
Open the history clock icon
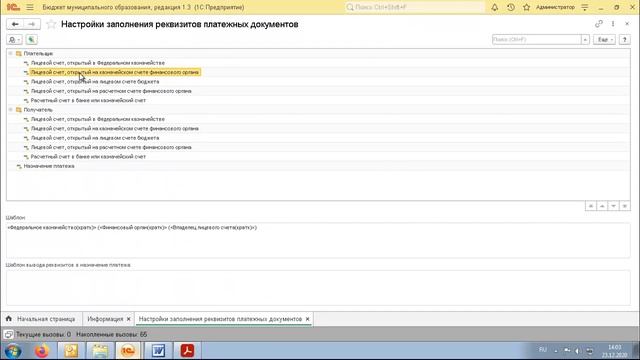511,7
